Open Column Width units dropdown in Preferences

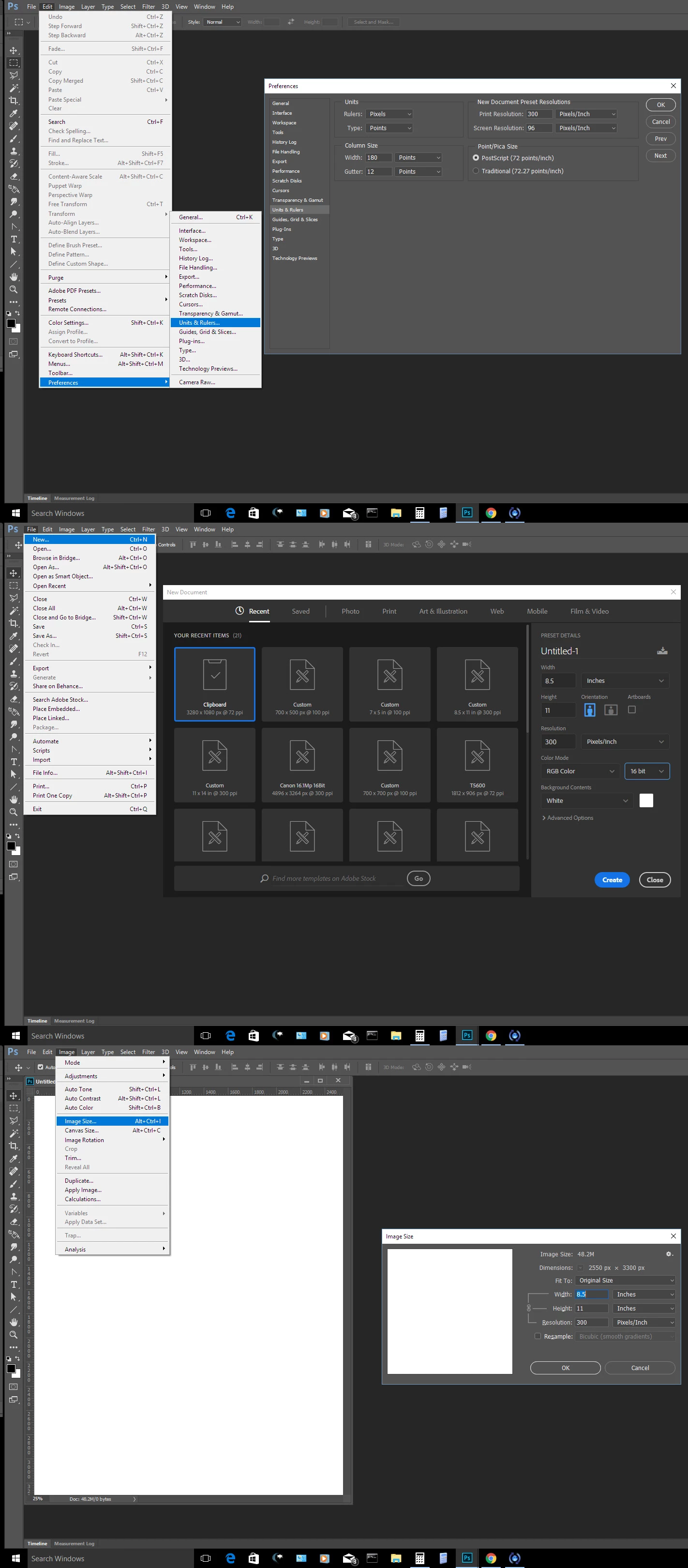click(419, 158)
